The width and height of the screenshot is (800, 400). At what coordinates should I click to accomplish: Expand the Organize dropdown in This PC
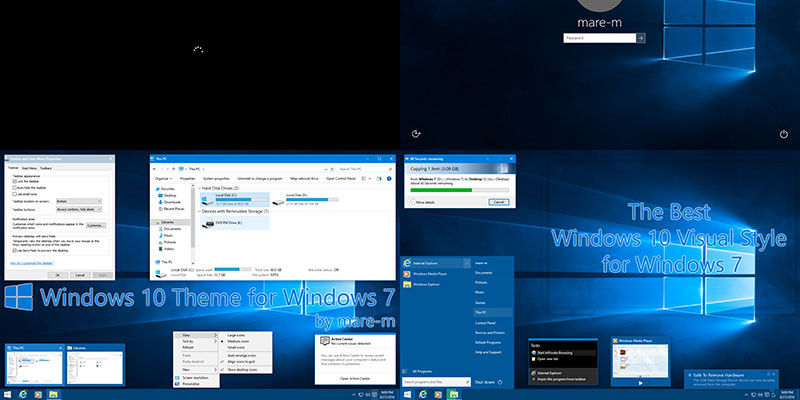tap(163, 179)
